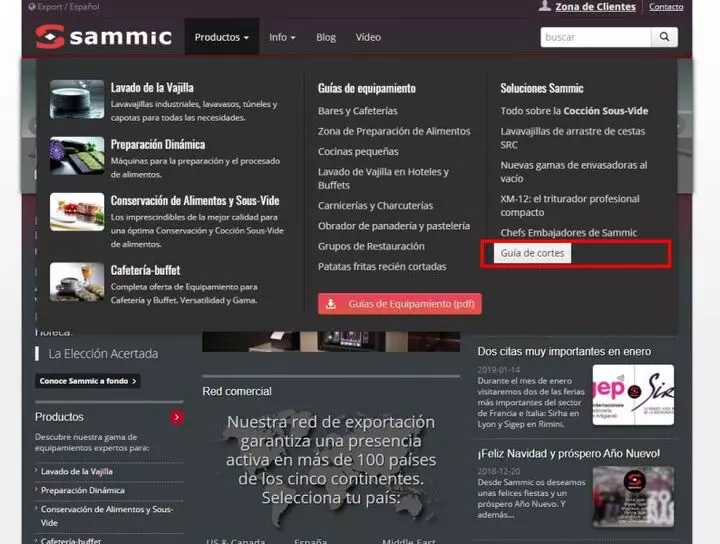Open the Zona de Clientes link
This screenshot has width=720, height=544.
(x=595, y=7)
